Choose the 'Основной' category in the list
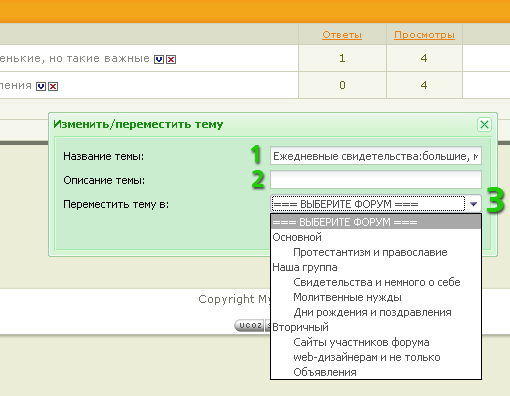This screenshot has height=396, width=510. pos(376,237)
